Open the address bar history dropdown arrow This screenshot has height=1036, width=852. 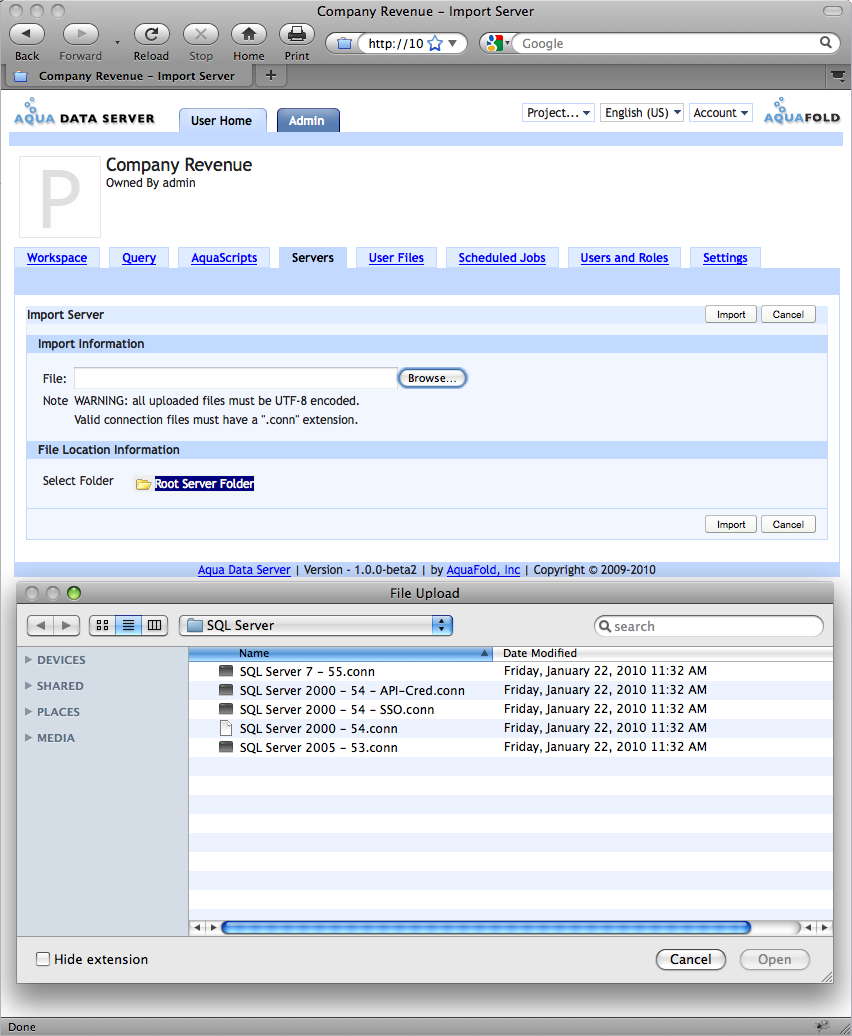click(x=452, y=44)
